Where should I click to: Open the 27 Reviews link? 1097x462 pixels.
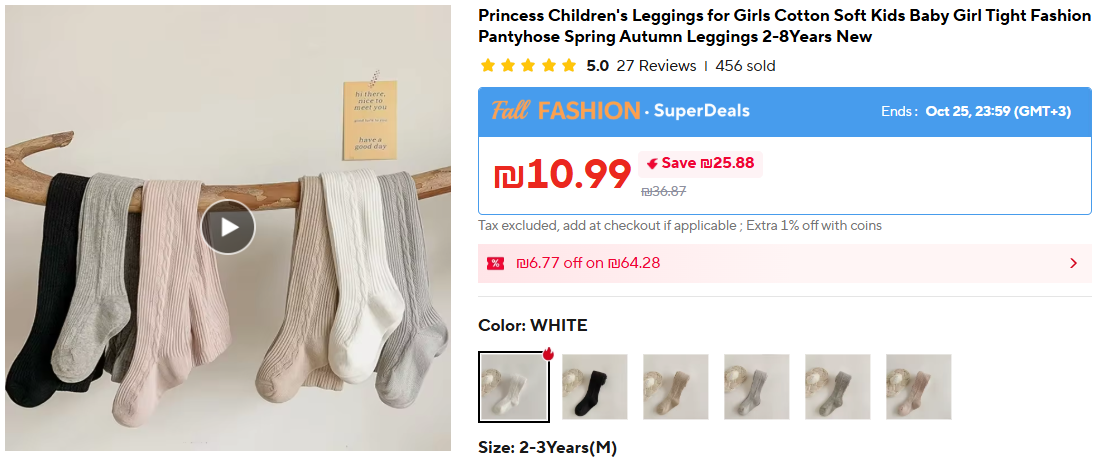[x=656, y=66]
